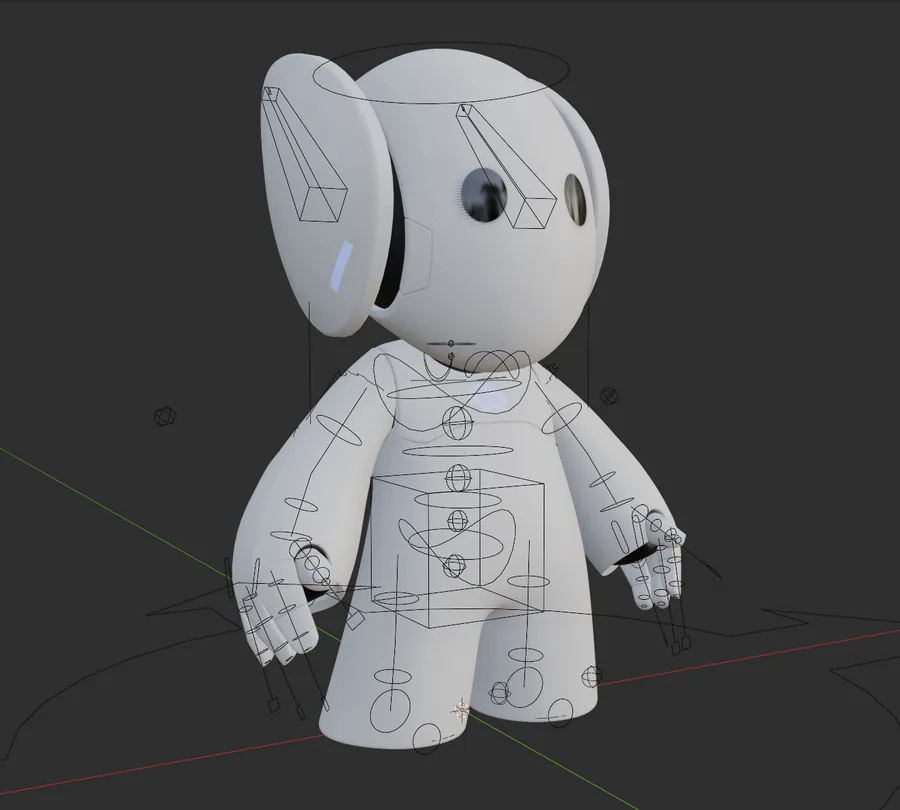This screenshot has width=900, height=810.
Task: Click the character's large dark round eye
Action: click(484, 195)
